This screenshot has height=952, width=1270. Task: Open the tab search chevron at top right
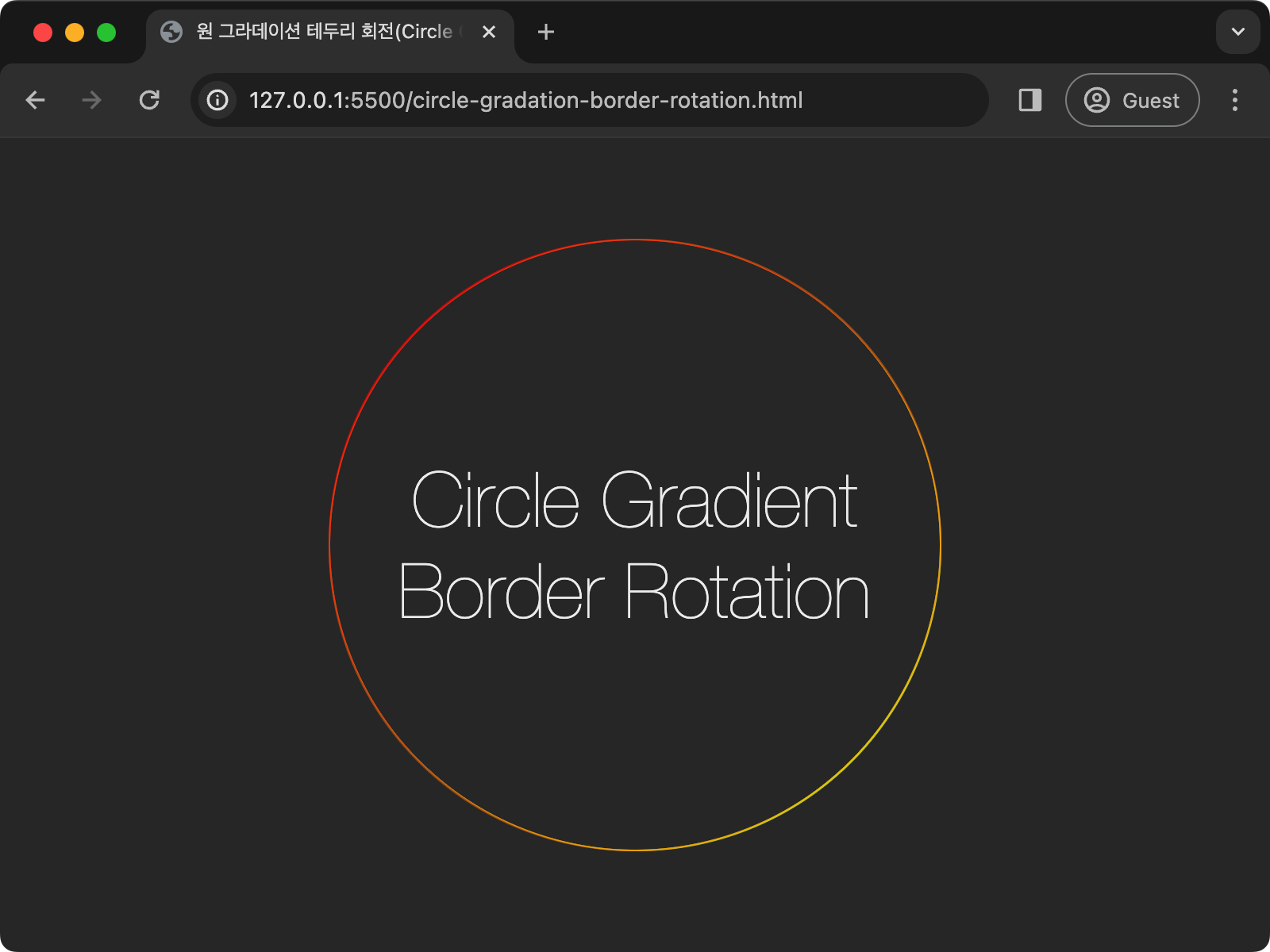1237,32
